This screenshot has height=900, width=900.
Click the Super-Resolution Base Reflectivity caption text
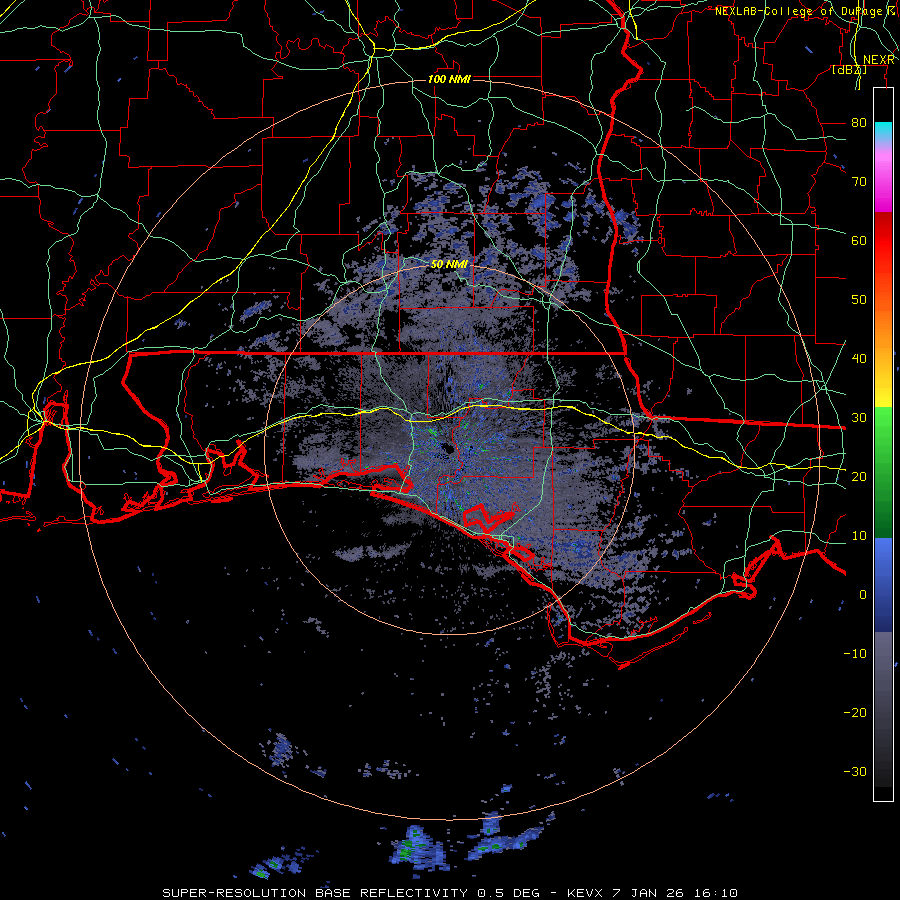[449, 893]
